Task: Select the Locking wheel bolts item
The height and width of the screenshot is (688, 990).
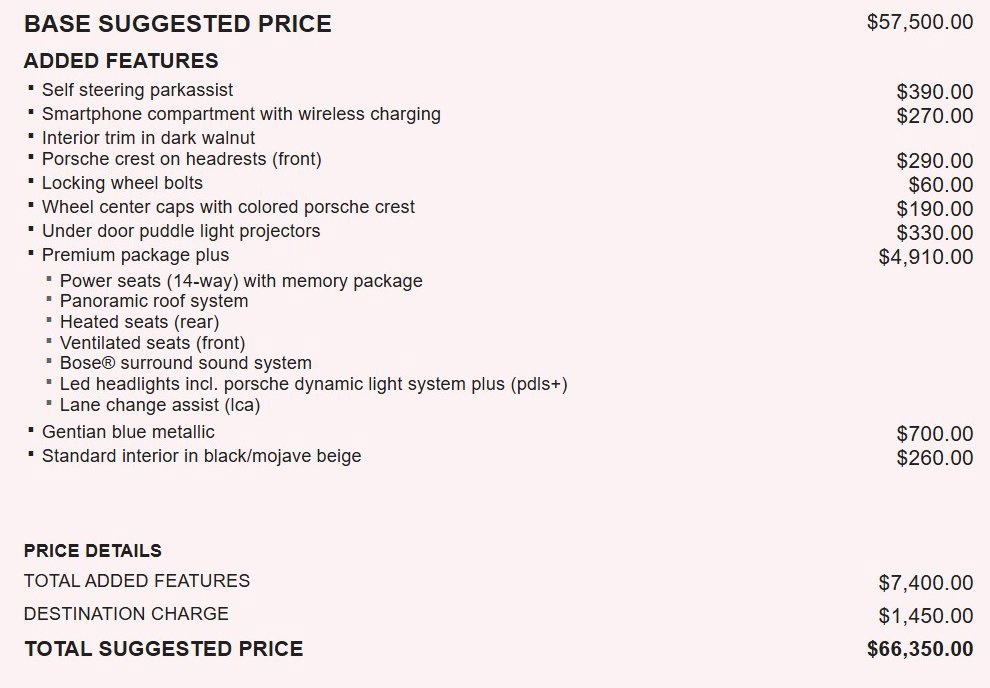Action: pyautogui.click(x=122, y=183)
